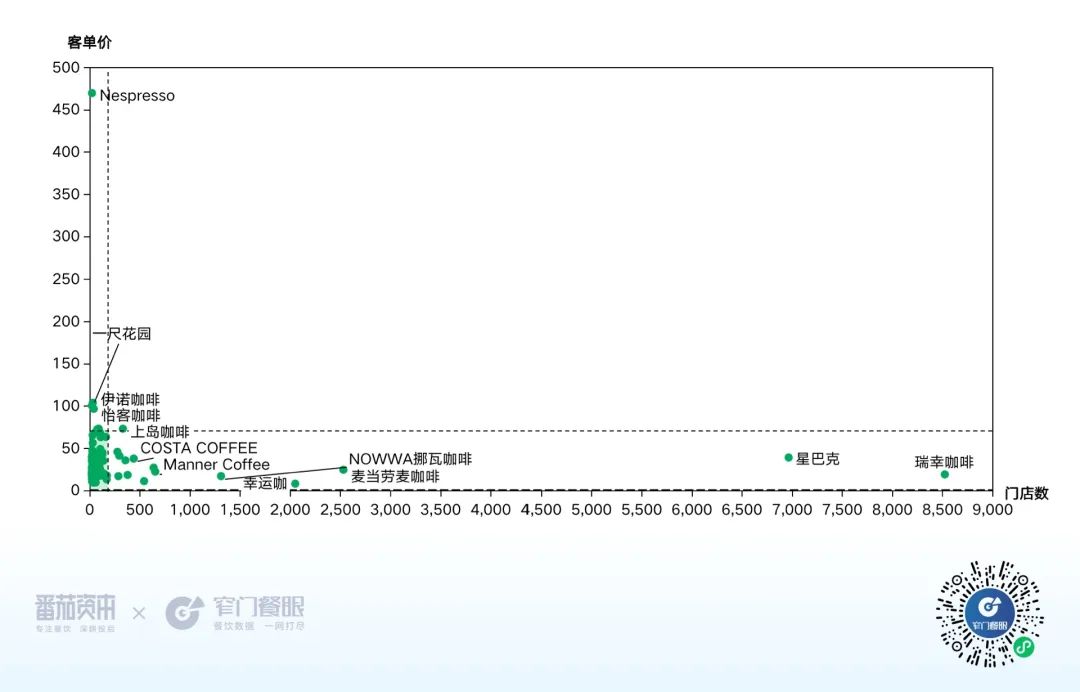This screenshot has width=1080, height=692.
Task: Click the "星巴克" label
Action: [818, 459]
